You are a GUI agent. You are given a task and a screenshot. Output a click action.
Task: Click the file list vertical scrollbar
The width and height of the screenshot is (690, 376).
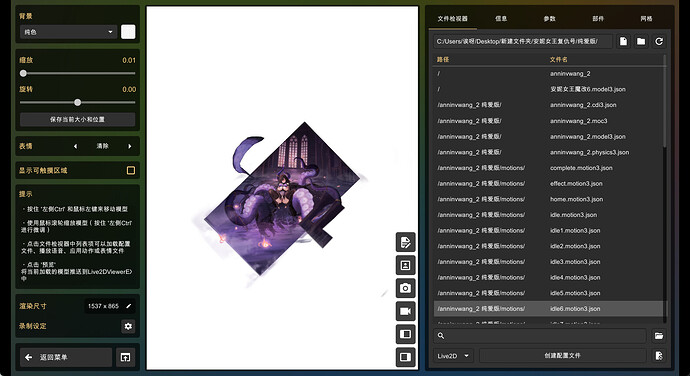[665, 101]
